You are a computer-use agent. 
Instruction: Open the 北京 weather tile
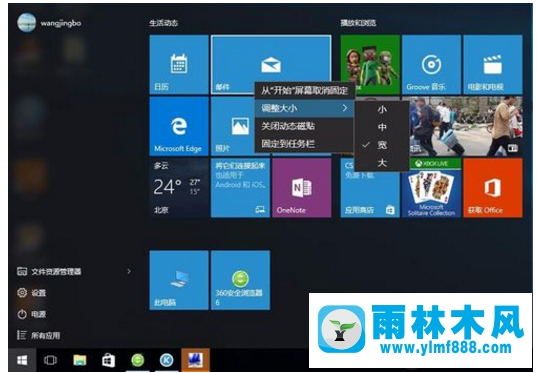click(x=179, y=188)
